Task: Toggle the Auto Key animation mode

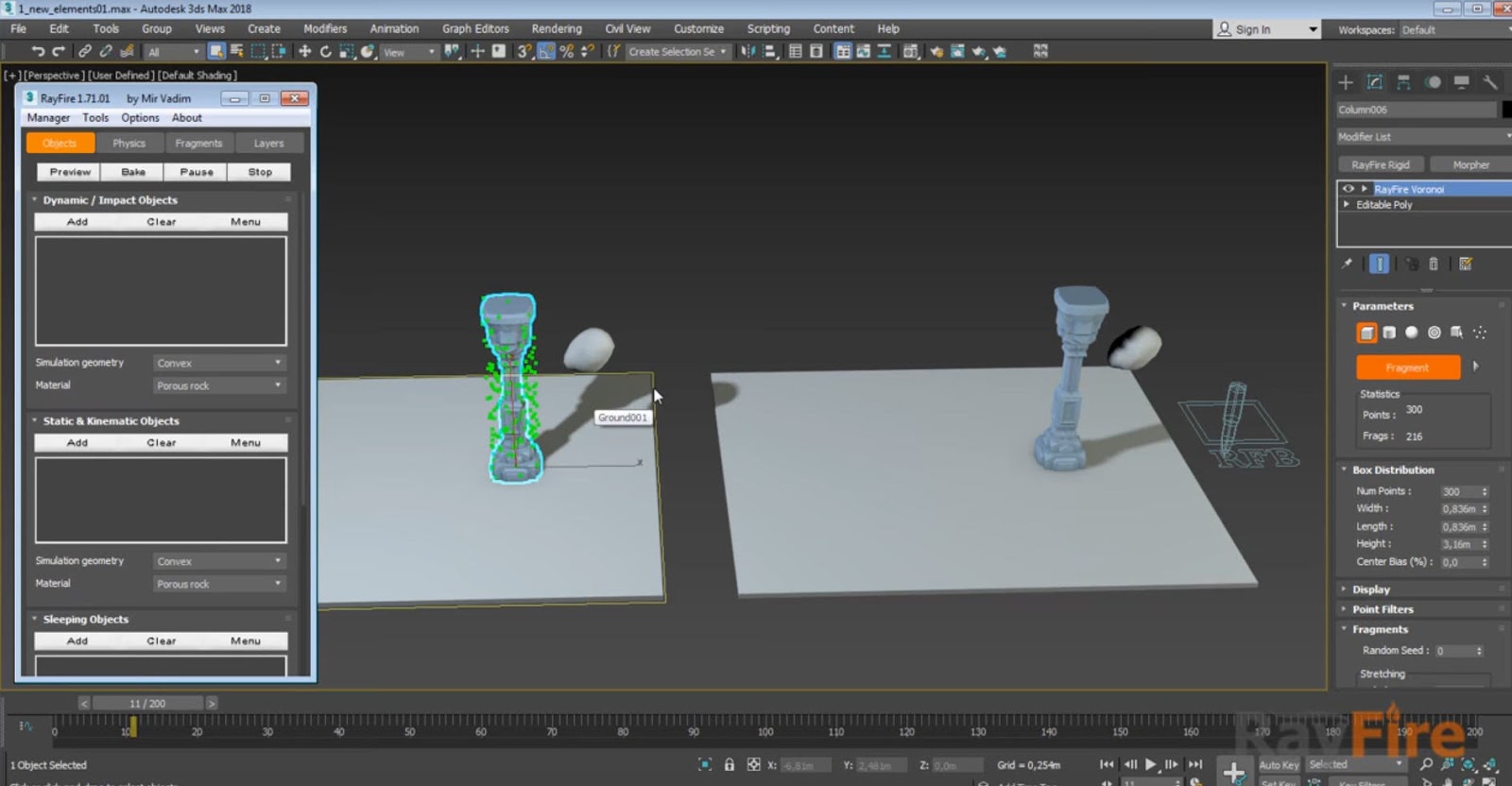Action: click(1279, 764)
